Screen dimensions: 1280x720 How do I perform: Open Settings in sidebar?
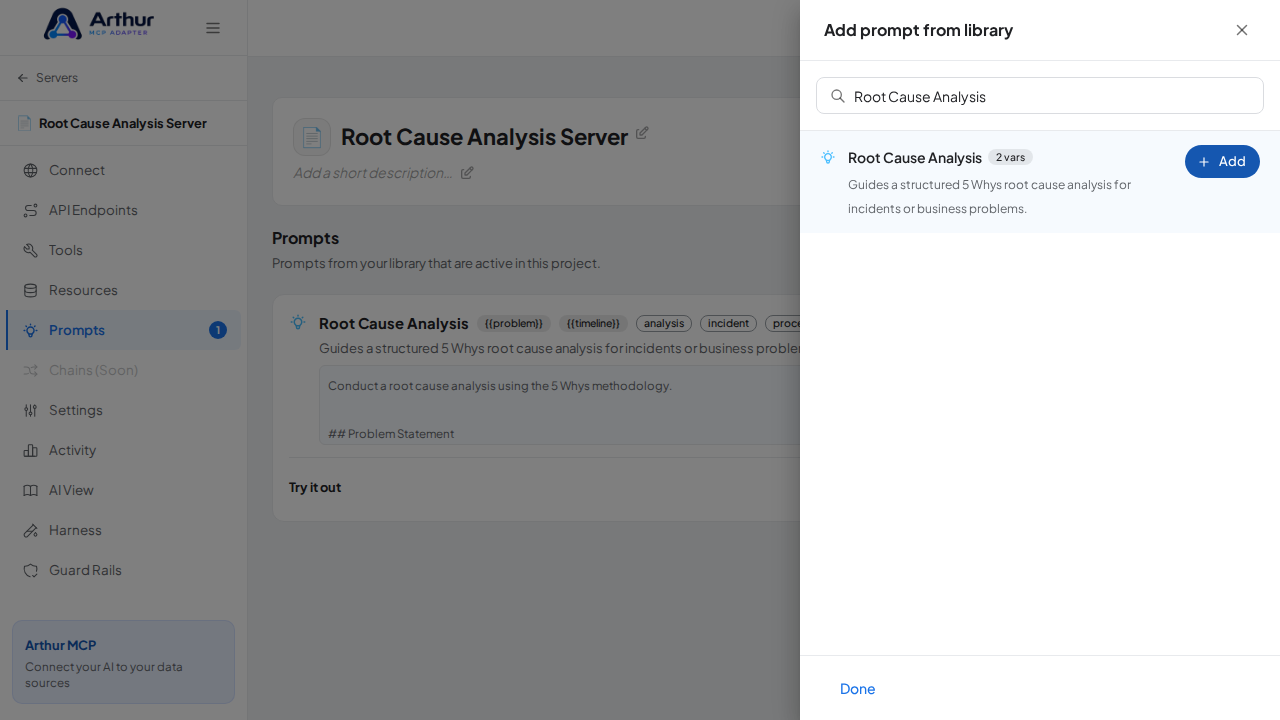click(123, 410)
